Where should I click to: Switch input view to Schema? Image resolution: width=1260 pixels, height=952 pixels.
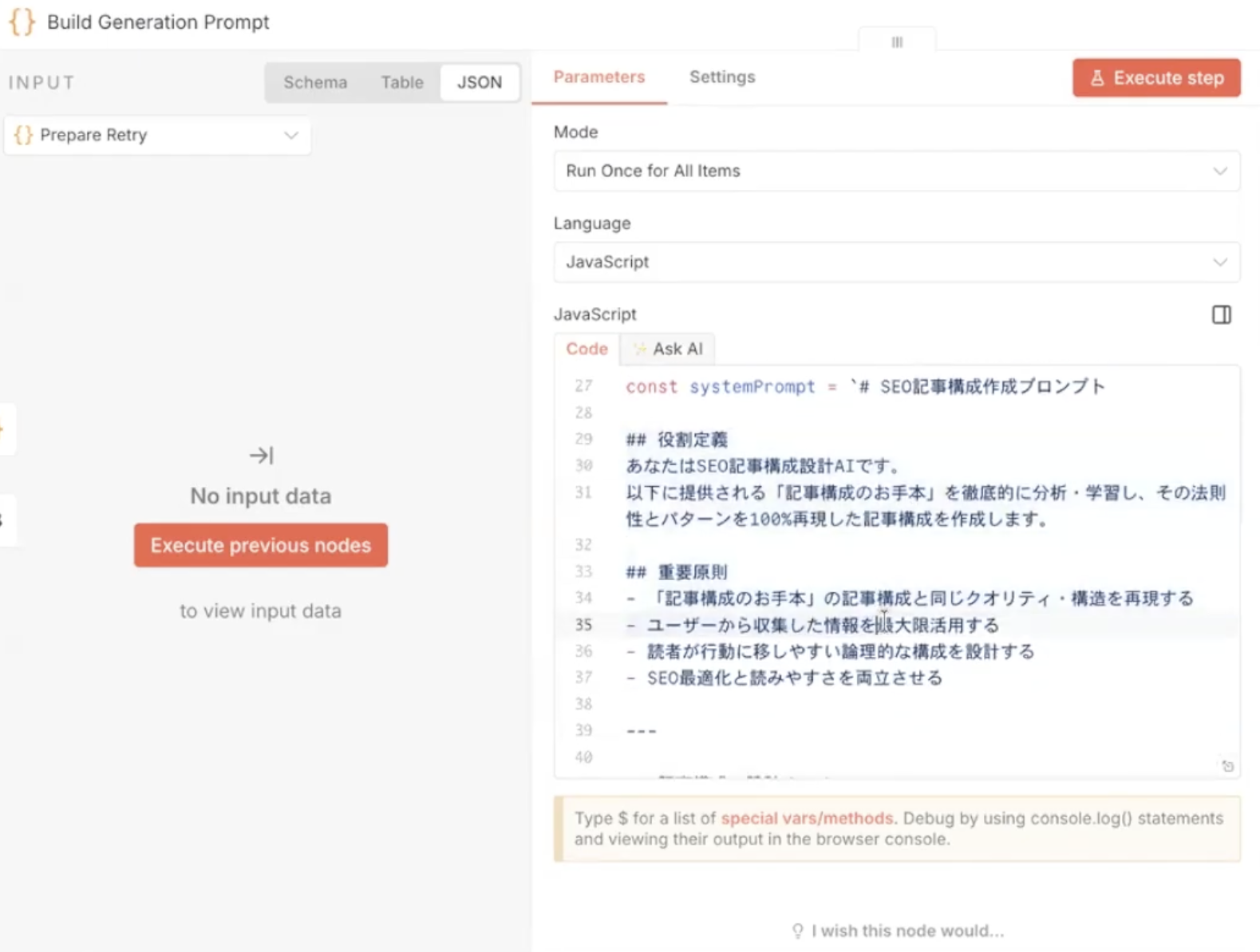tap(315, 82)
